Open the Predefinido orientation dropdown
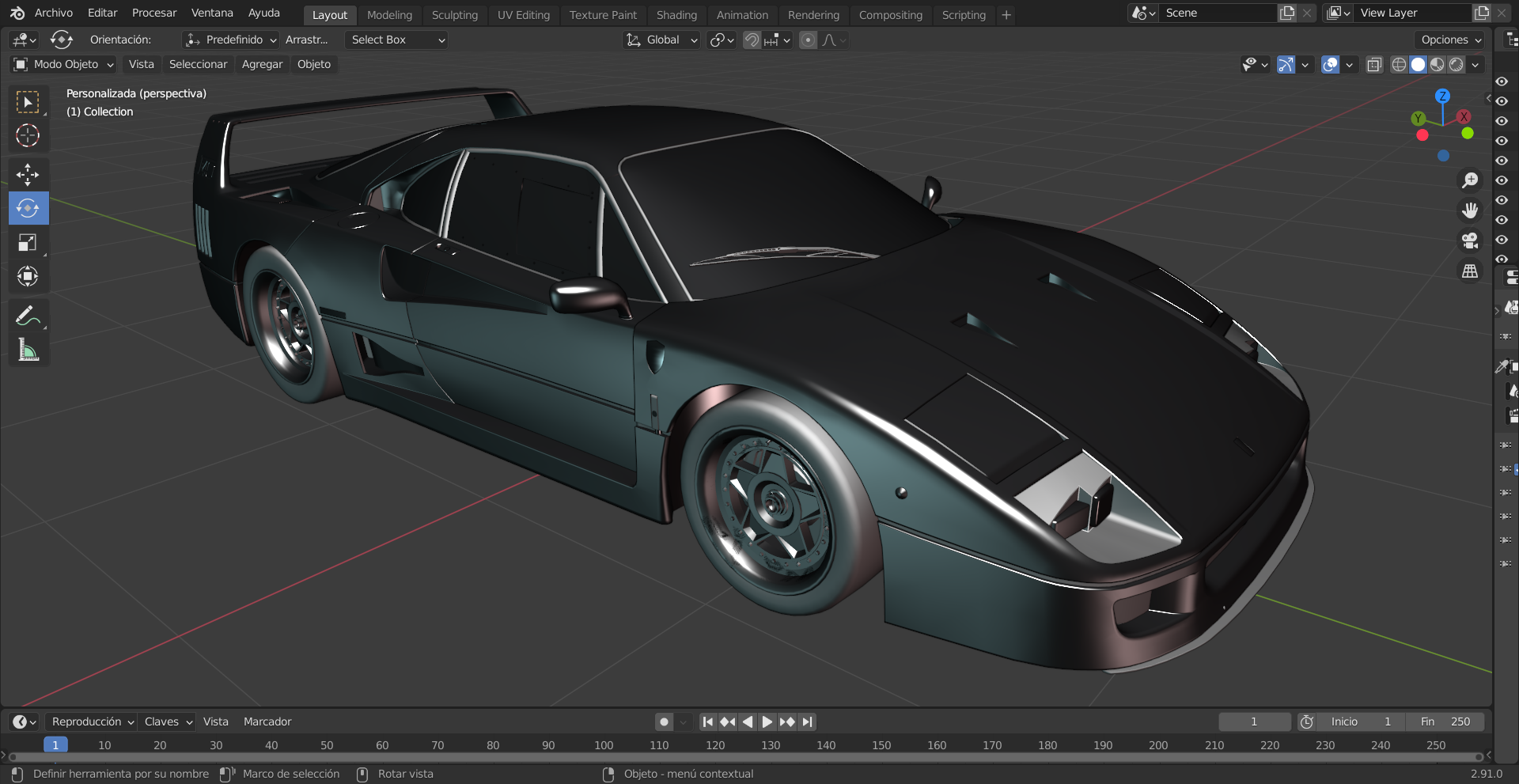 (230, 40)
